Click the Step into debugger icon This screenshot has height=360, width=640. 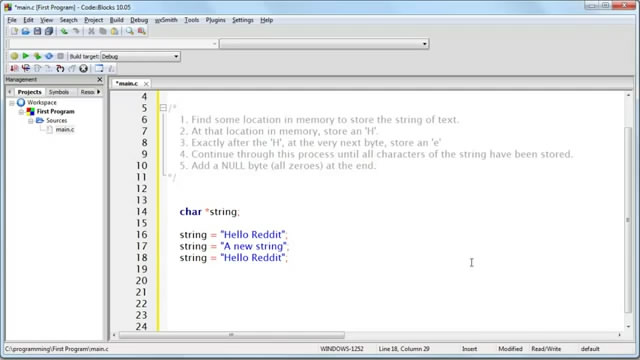point(60,68)
